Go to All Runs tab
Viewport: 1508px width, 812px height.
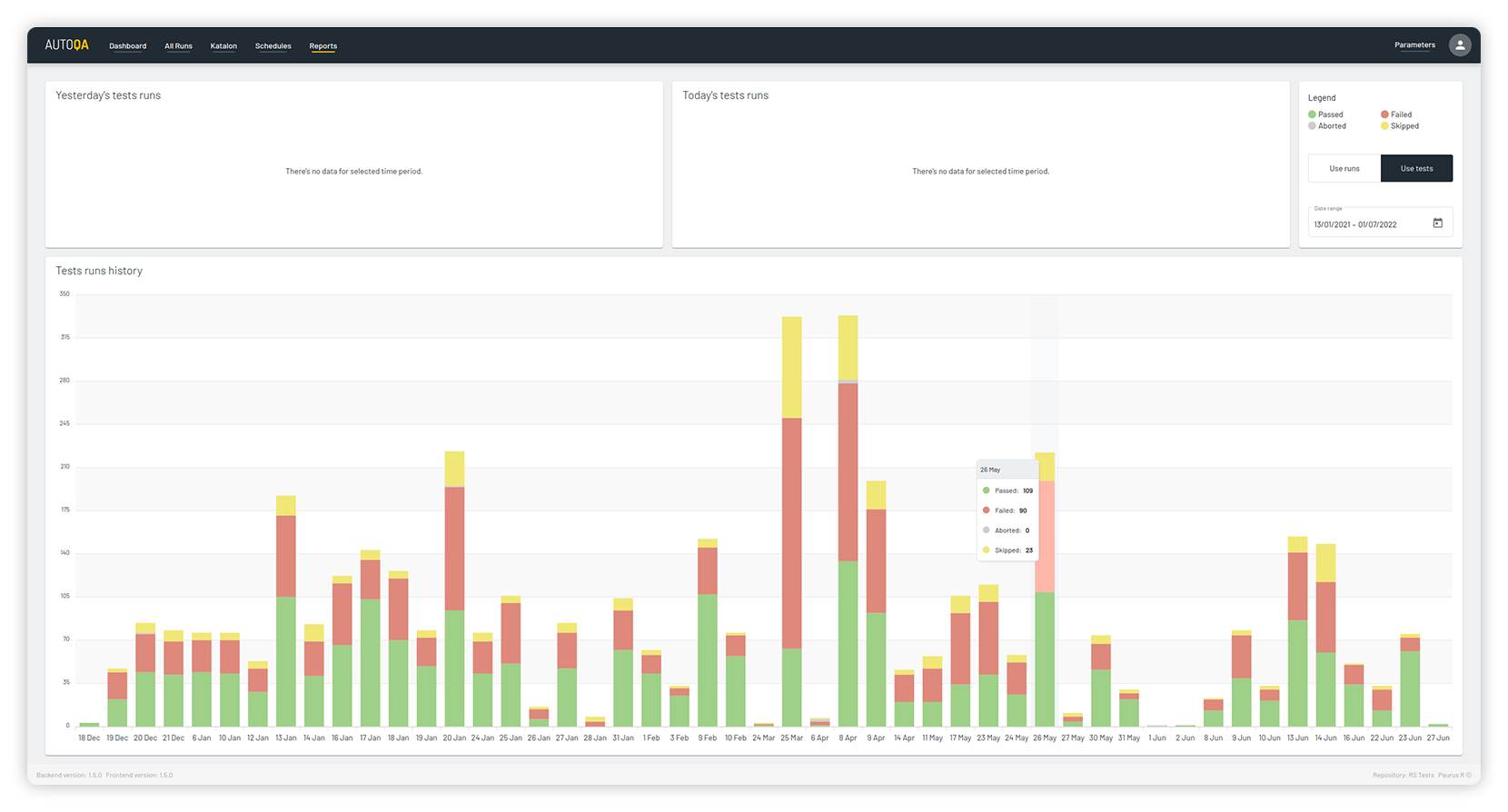coord(178,46)
